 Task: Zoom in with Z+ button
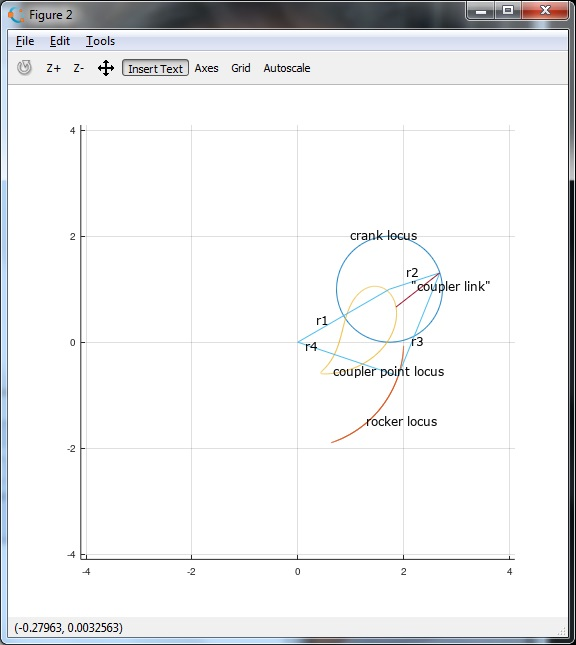[x=53, y=68]
